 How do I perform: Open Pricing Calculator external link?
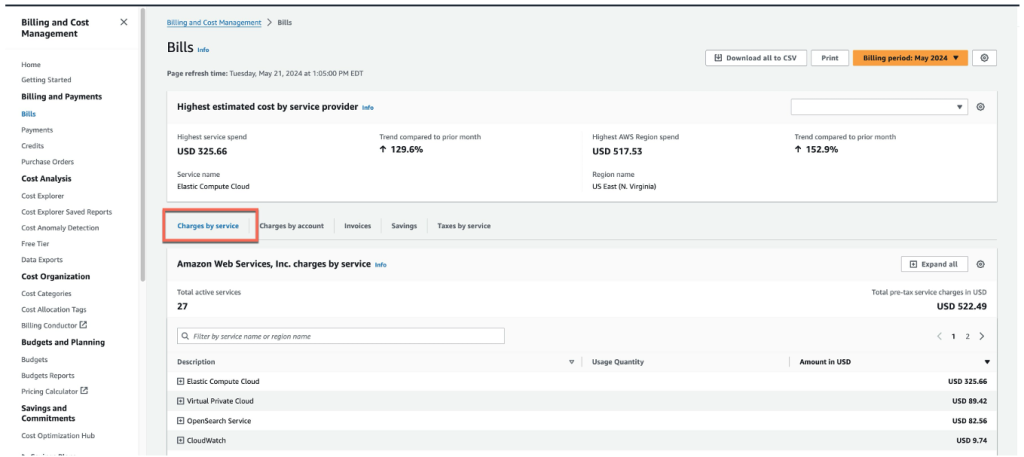pyautogui.click(x=54, y=391)
